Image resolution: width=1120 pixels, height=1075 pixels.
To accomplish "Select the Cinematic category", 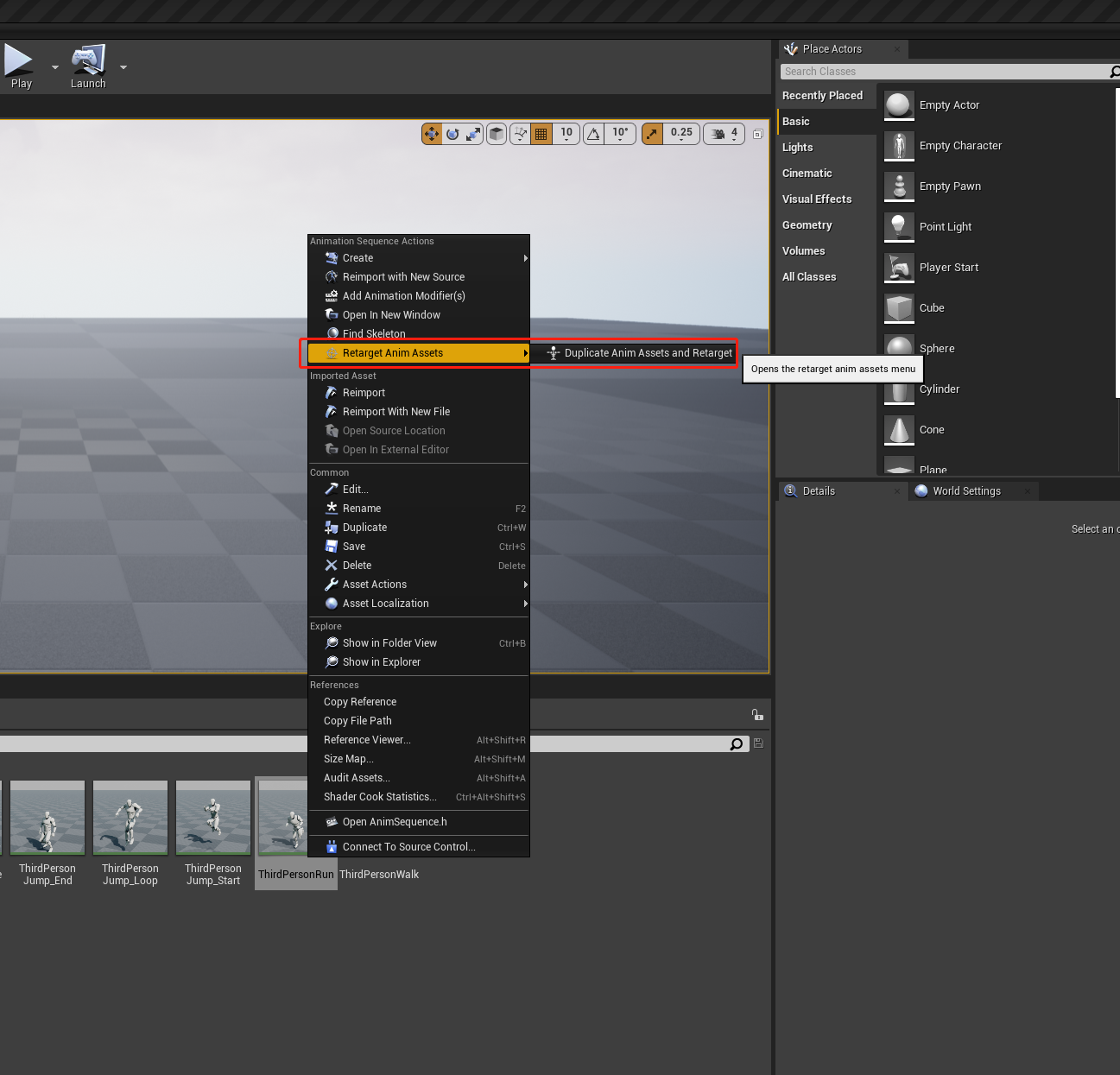I will pyautogui.click(x=826, y=174).
